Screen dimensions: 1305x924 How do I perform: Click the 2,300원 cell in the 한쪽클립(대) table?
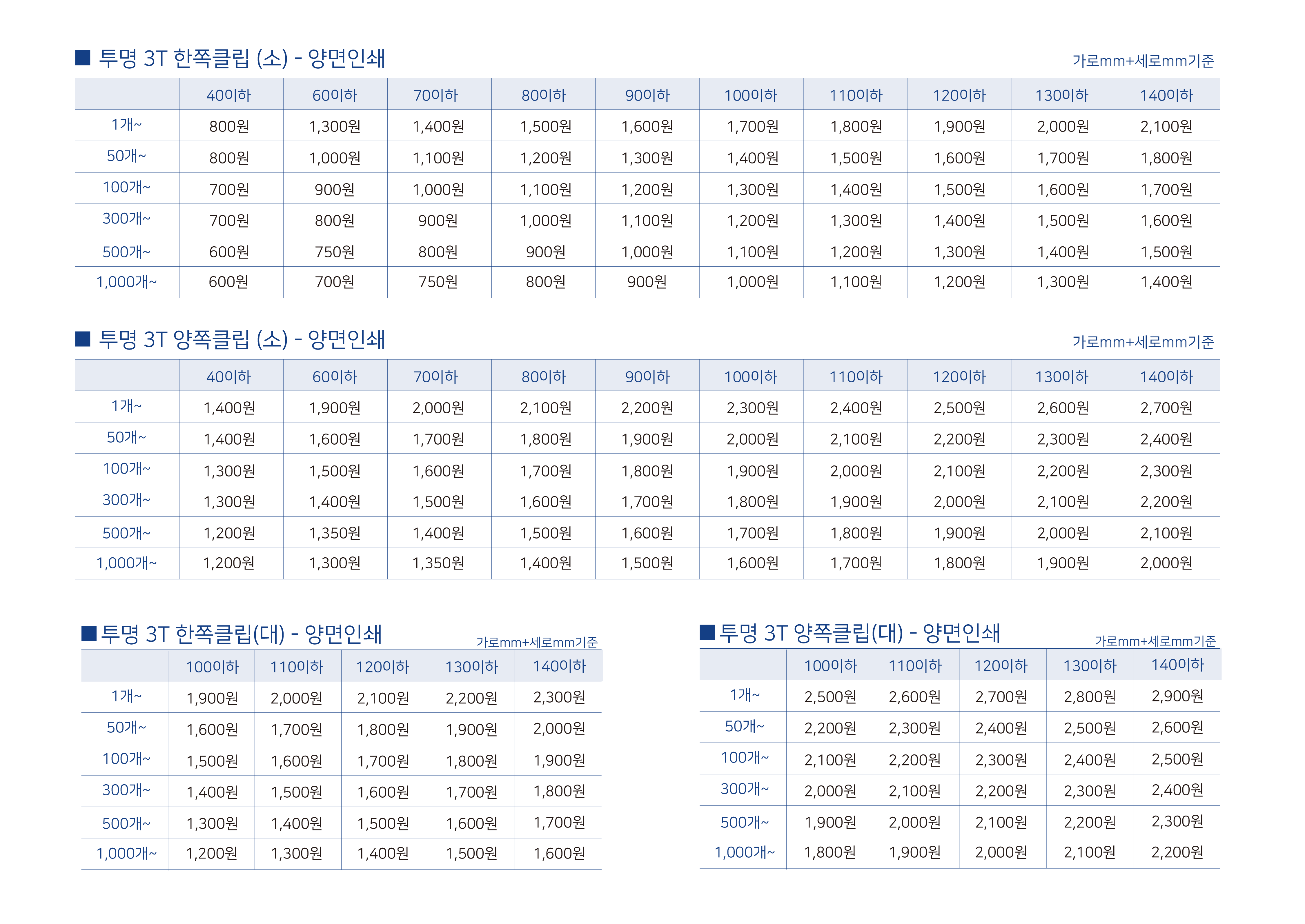[x=559, y=697]
